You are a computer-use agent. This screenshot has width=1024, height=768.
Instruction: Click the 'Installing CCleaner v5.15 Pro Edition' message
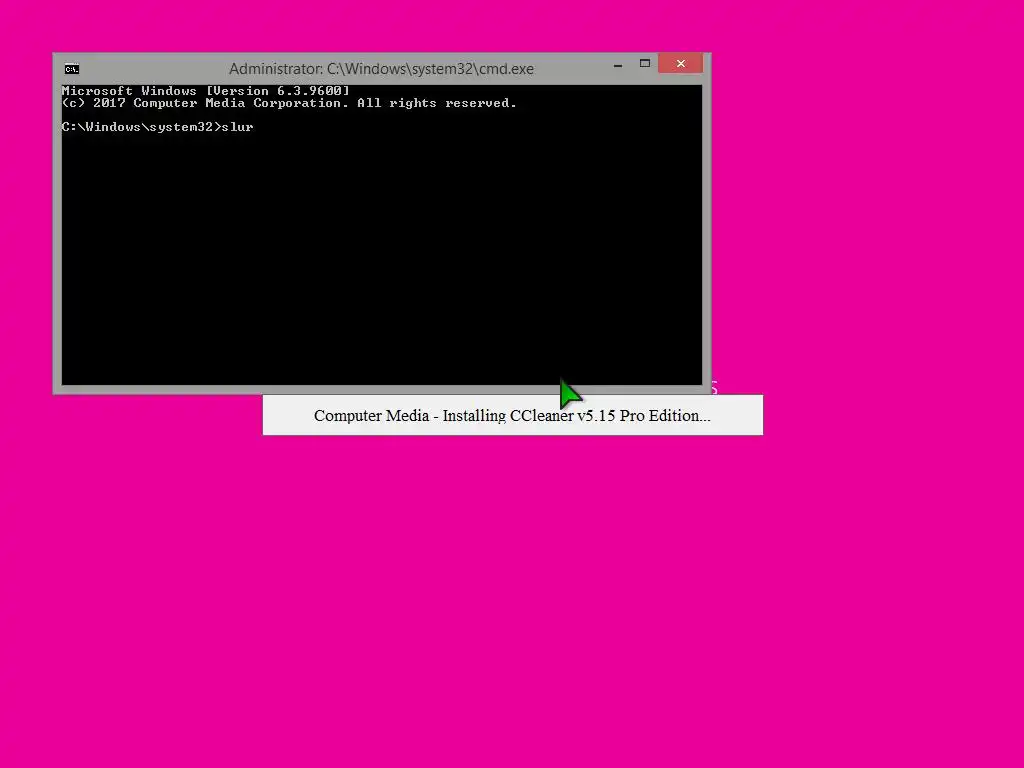512,415
